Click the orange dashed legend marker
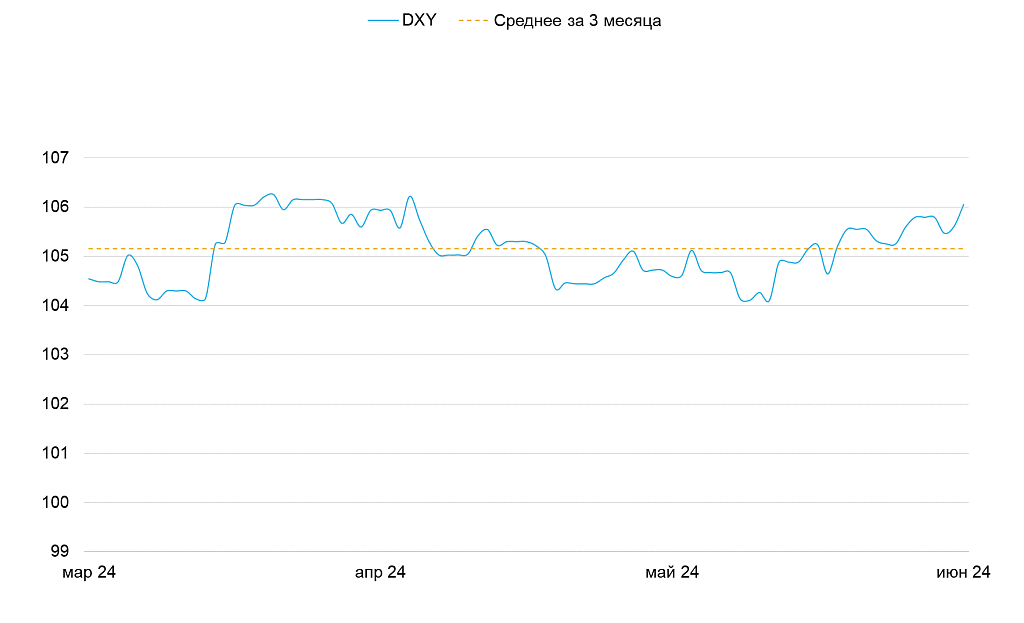The image size is (1024, 623). [472, 20]
